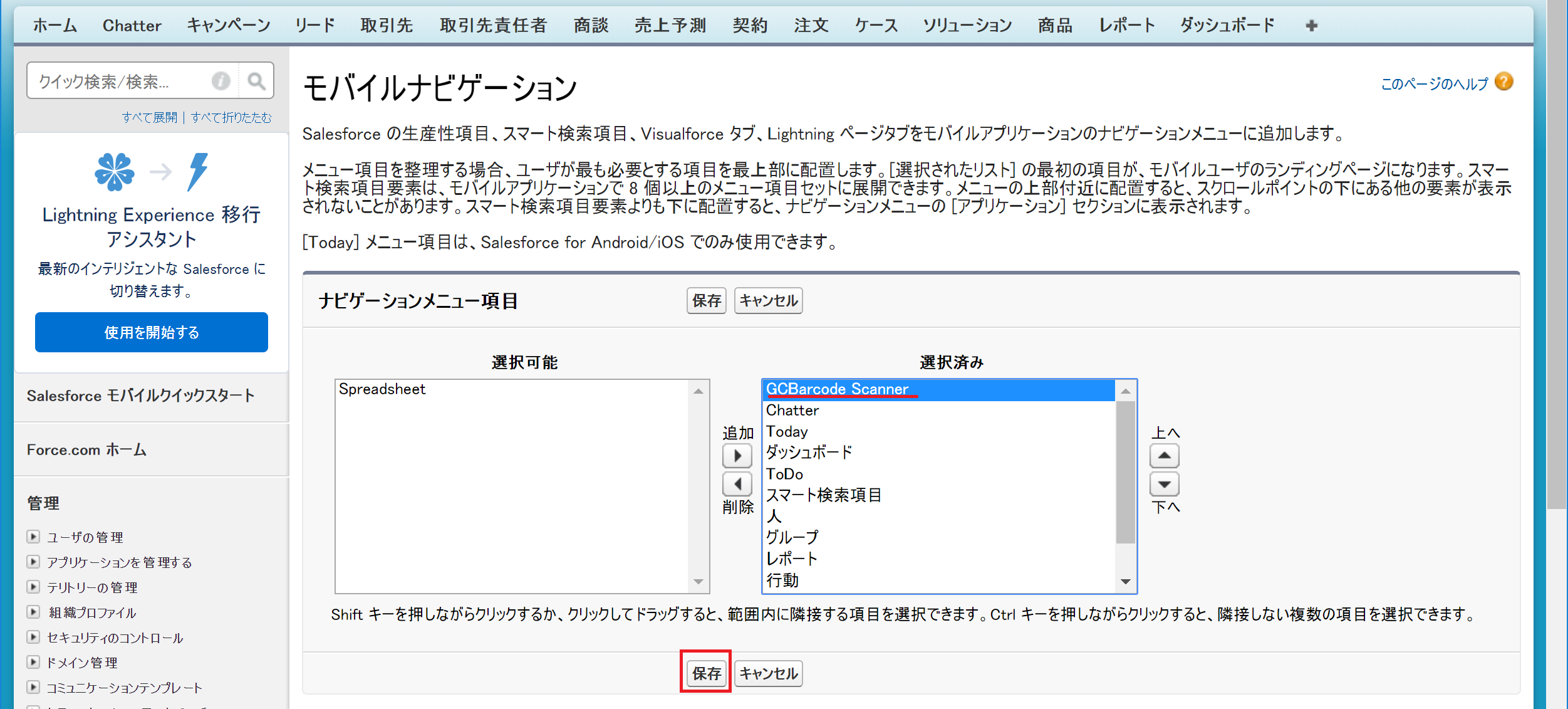The image size is (1568, 709).
Task: Open the このページのヘルプ link
Action: pos(1434,83)
